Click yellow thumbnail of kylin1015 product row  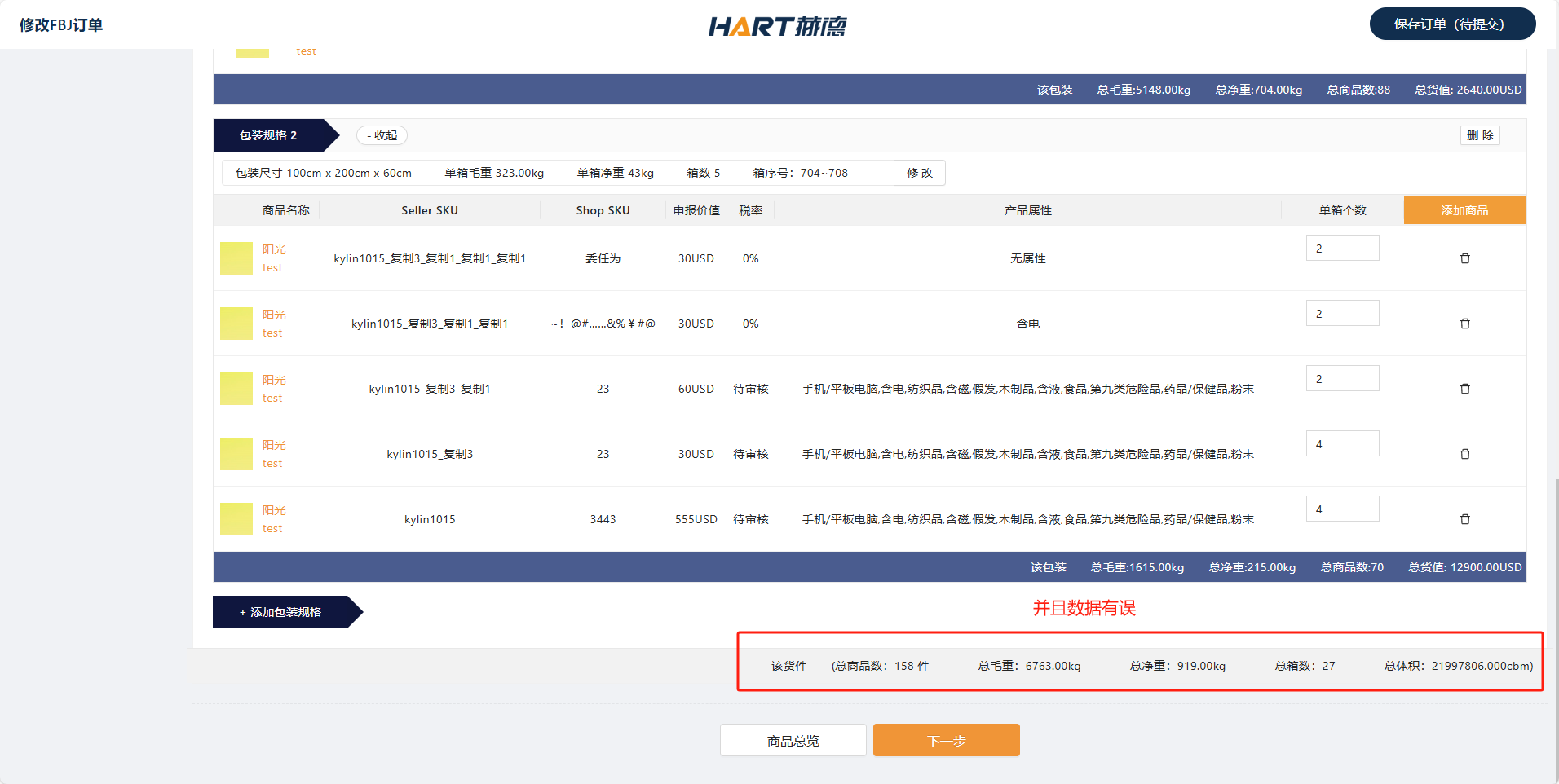236,519
